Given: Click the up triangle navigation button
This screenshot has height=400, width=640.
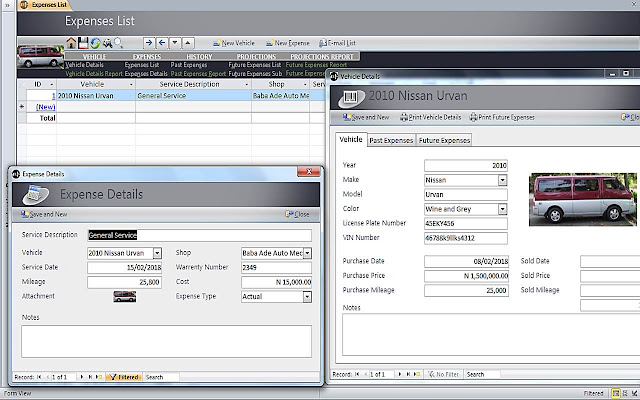Looking at the screenshot, I should pos(188,42).
